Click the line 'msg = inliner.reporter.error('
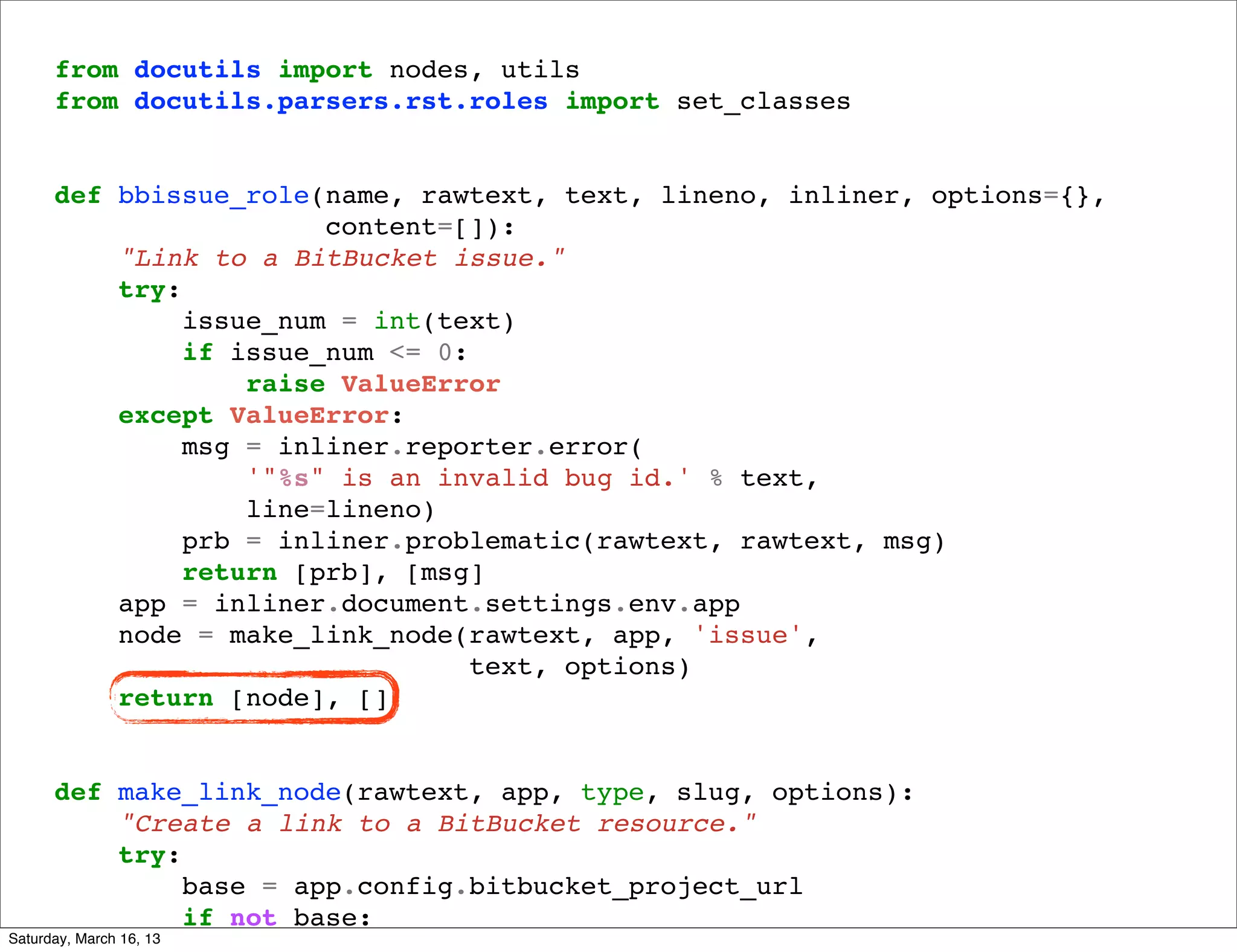This screenshot has height=952, width=1237. coord(412,447)
